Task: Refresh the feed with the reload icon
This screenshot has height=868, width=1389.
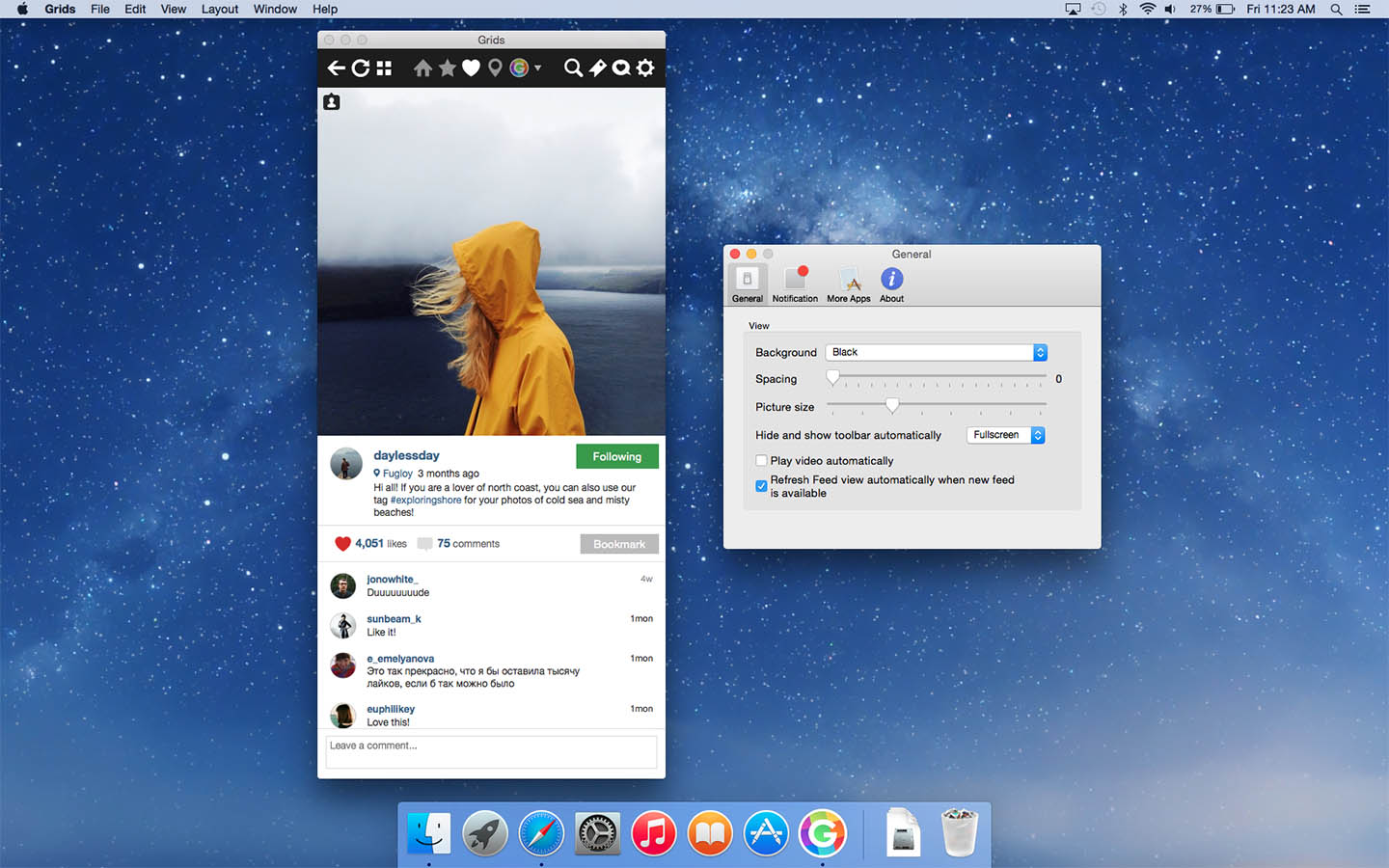Action: click(x=360, y=68)
